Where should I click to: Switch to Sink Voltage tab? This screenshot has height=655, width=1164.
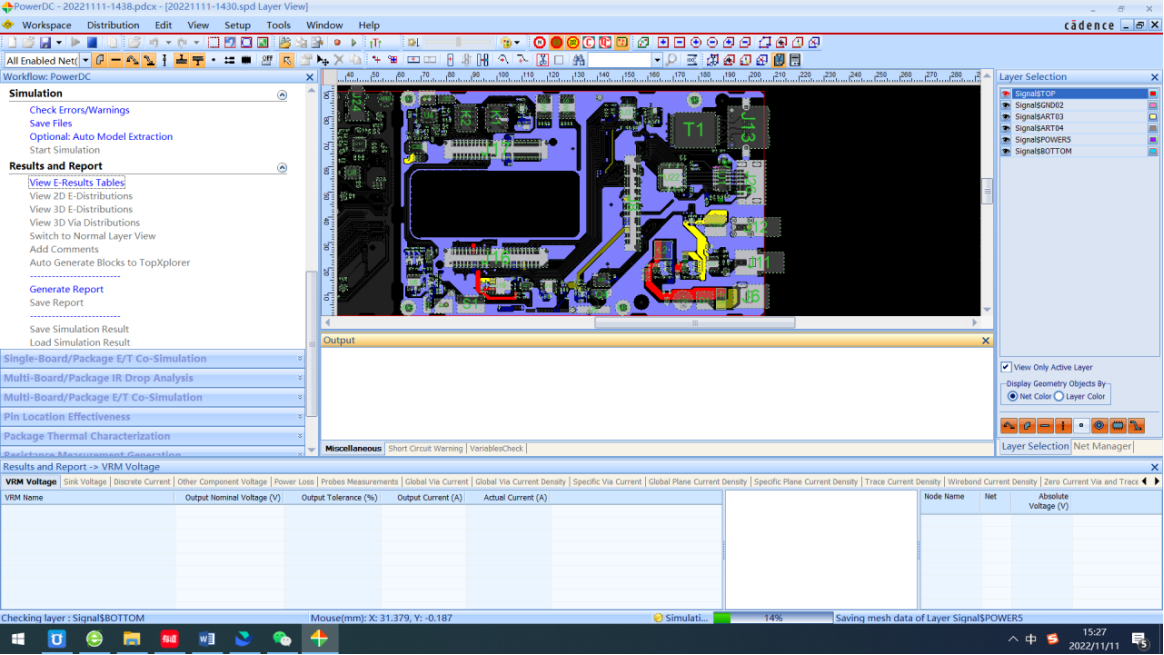pos(85,482)
